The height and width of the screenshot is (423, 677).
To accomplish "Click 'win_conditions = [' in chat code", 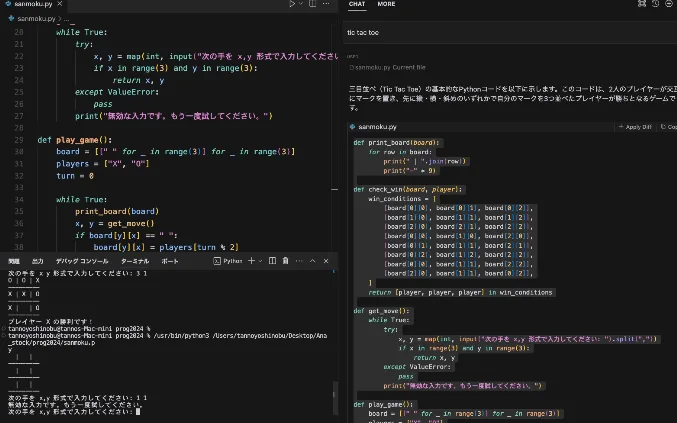I will [x=402, y=199].
